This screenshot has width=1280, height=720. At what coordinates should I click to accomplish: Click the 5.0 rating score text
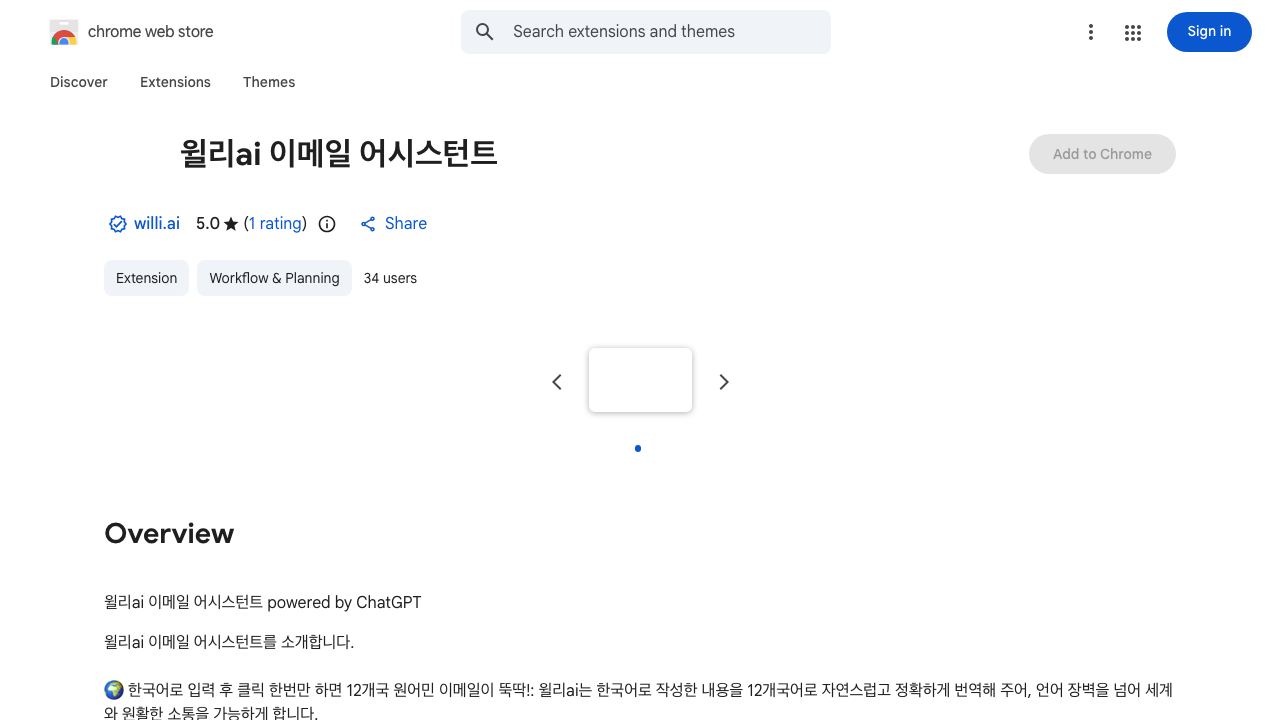pyautogui.click(x=207, y=224)
